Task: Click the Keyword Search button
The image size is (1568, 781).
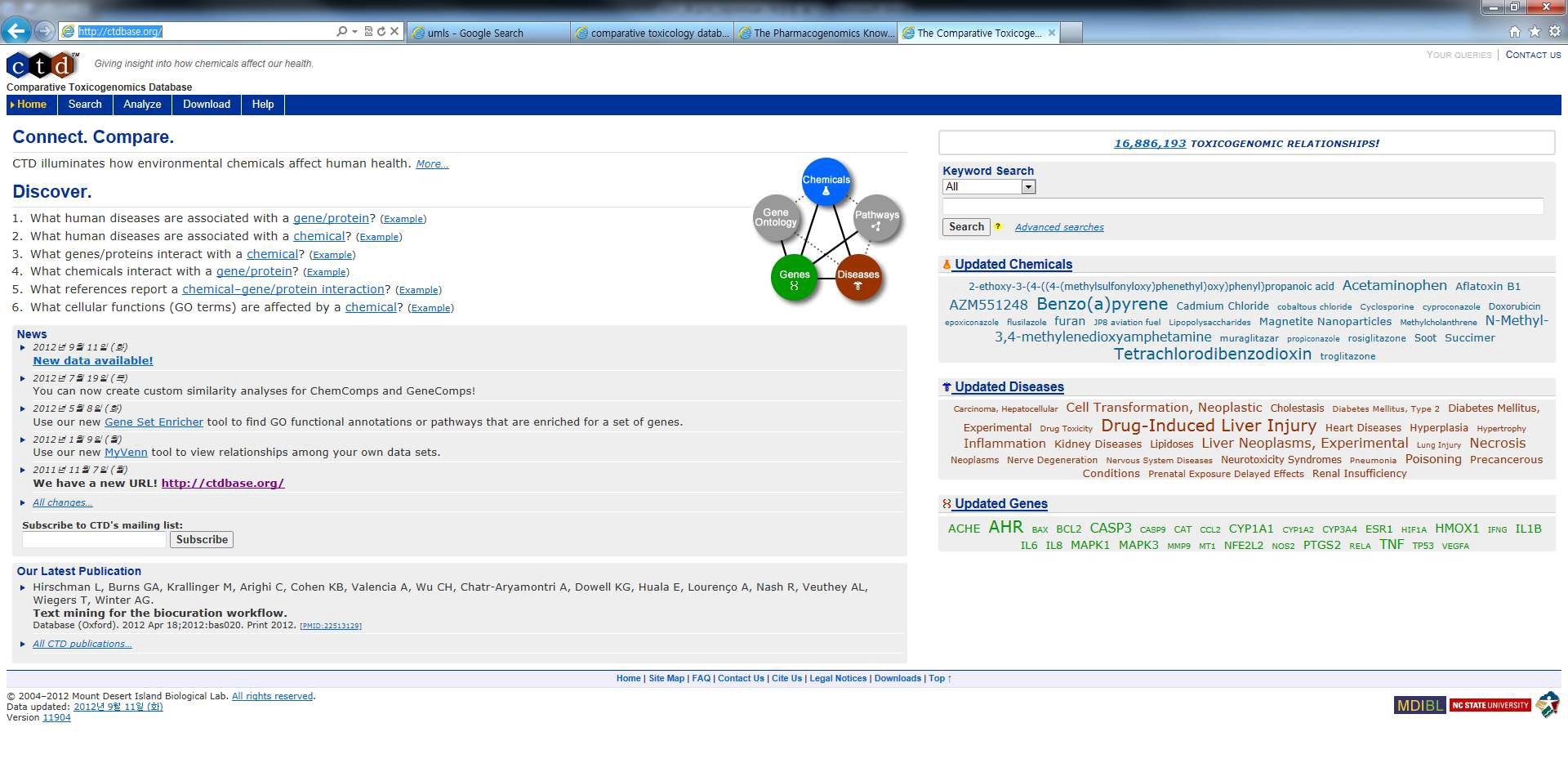Action: pos(966,227)
